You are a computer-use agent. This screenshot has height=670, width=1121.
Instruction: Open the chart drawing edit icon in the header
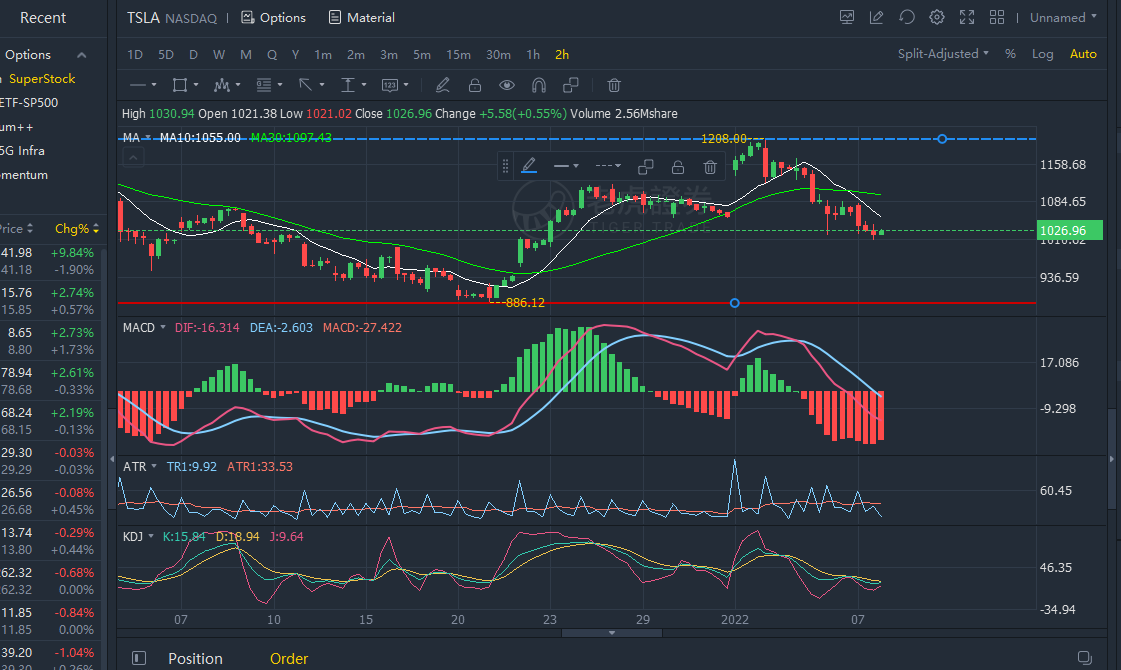[x=876, y=17]
